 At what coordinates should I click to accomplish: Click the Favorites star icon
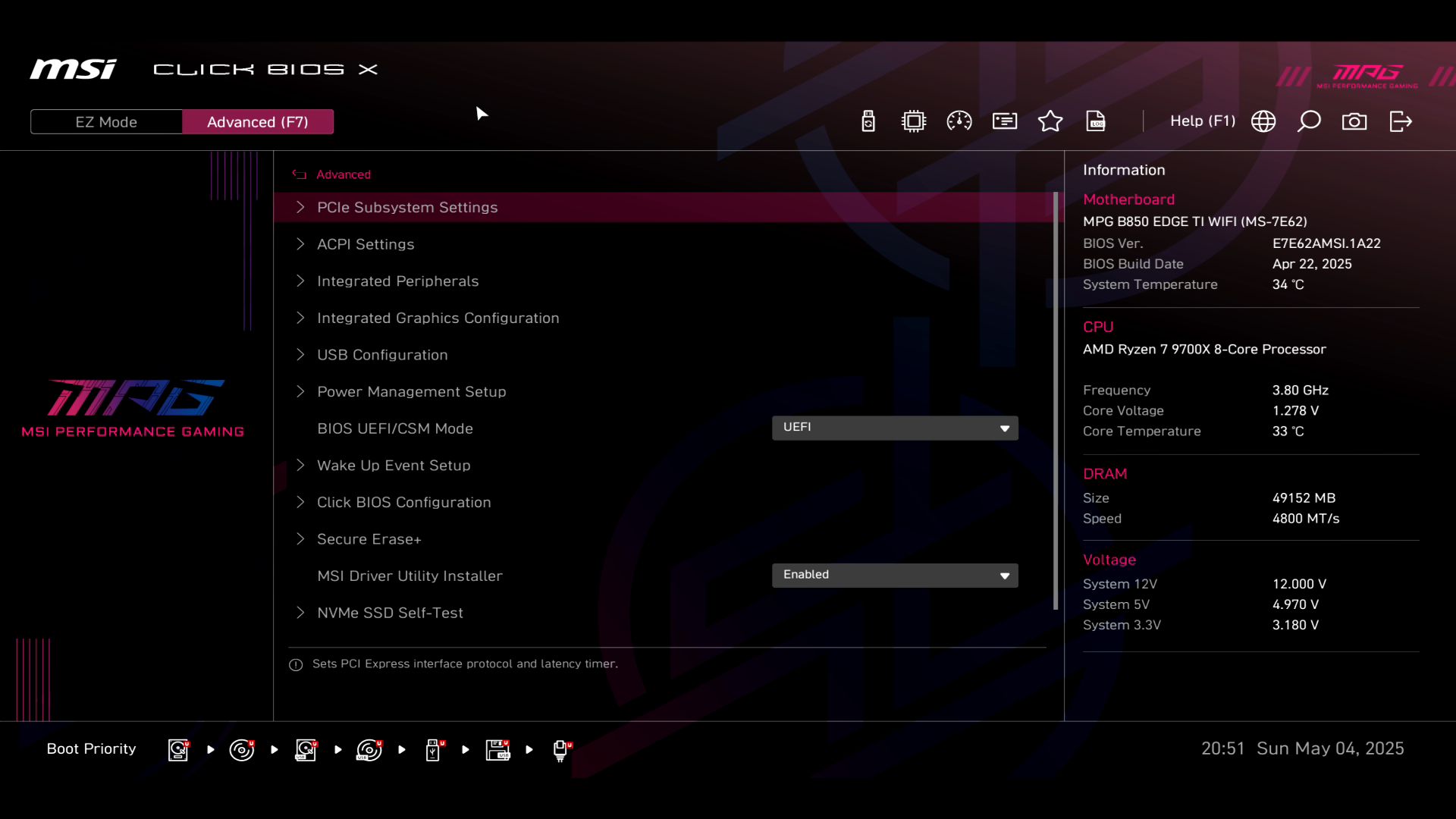click(x=1050, y=121)
